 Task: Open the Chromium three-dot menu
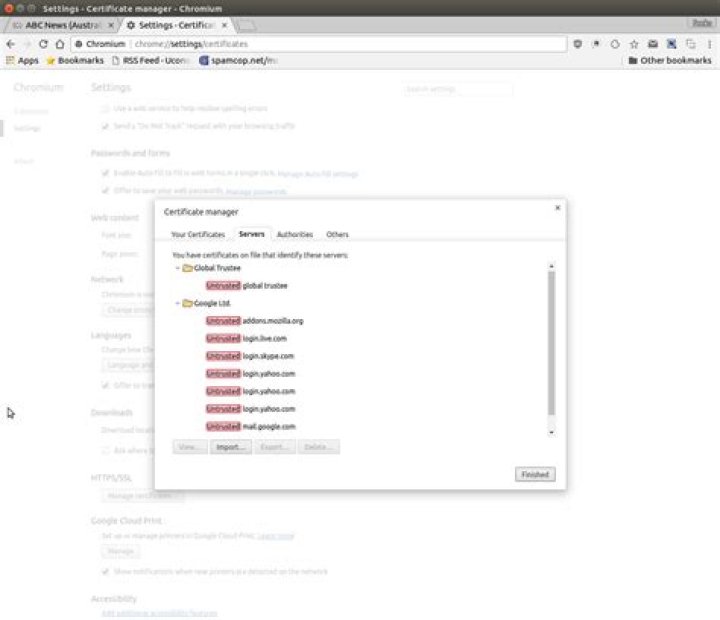(x=709, y=44)
